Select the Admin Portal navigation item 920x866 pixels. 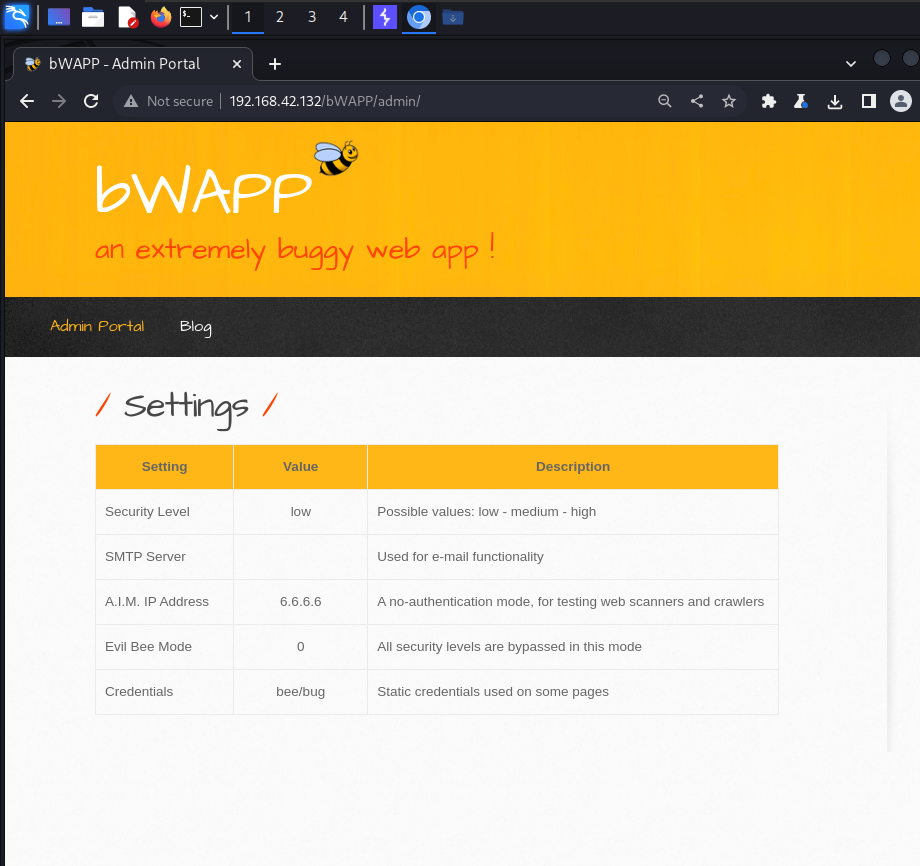point(97,326)
